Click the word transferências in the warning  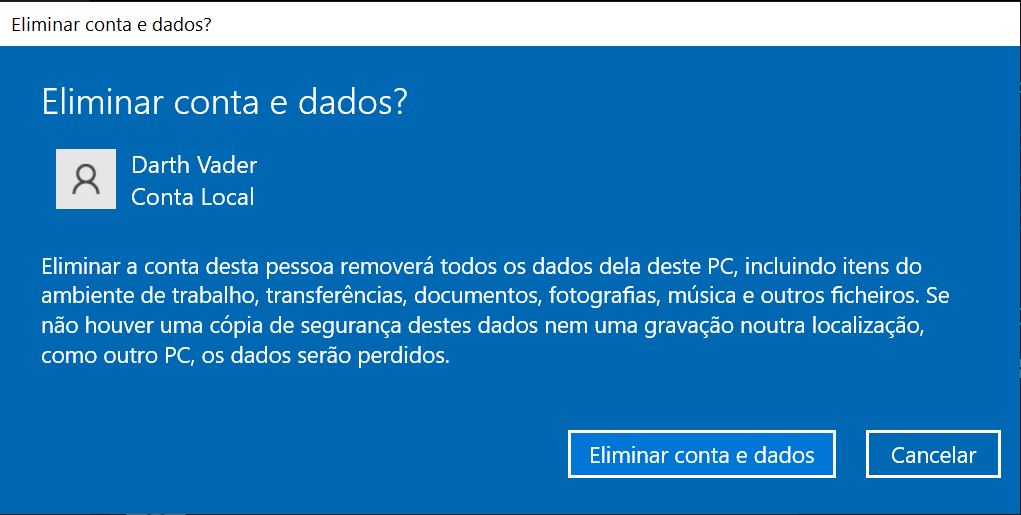point(337,296)
